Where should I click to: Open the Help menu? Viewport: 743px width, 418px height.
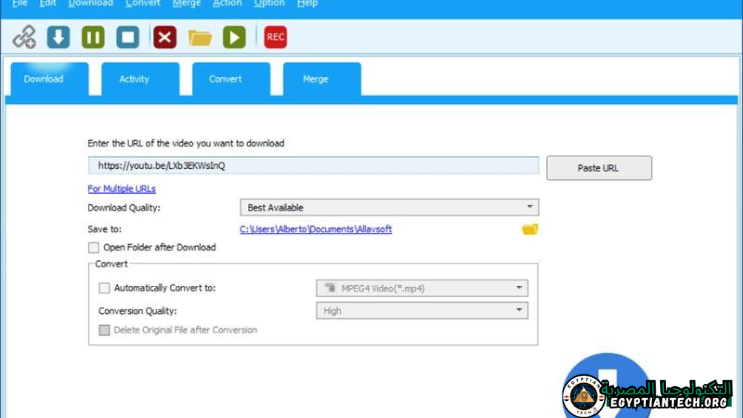pyautogui.click(x=307, y=3)
